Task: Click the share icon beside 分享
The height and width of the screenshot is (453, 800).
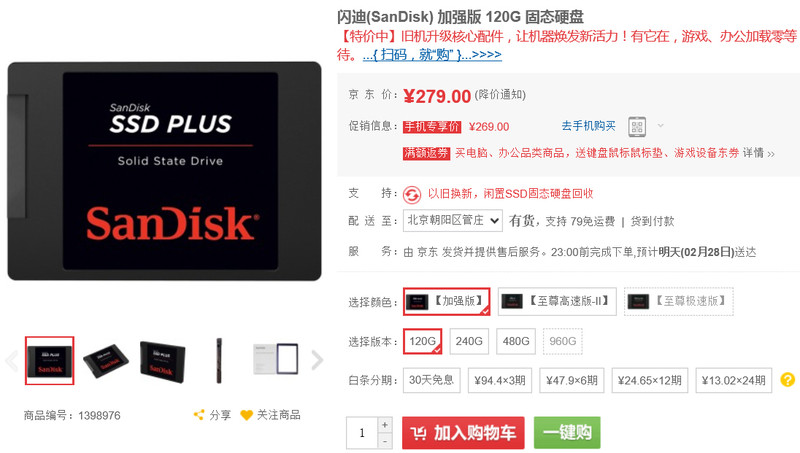Action: click(x=199, y=415)
